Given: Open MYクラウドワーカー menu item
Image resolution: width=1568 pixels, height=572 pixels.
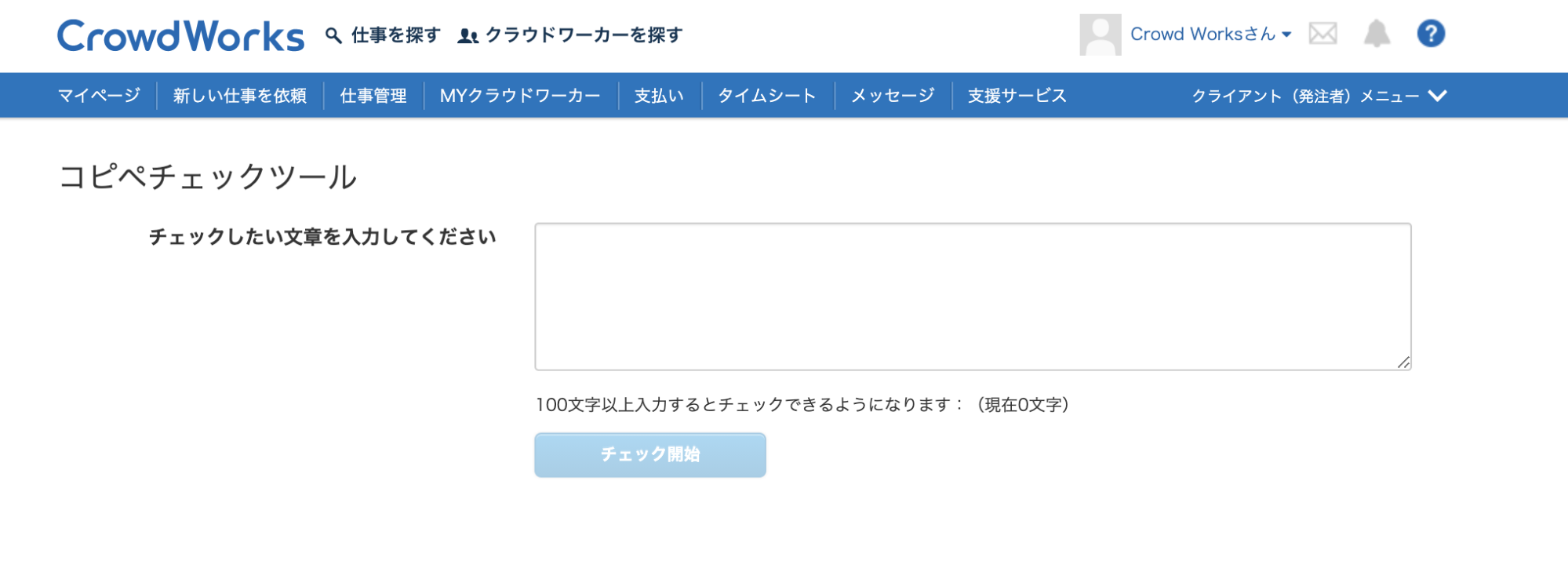Looking at the screenshot, I should coord(520,96).
